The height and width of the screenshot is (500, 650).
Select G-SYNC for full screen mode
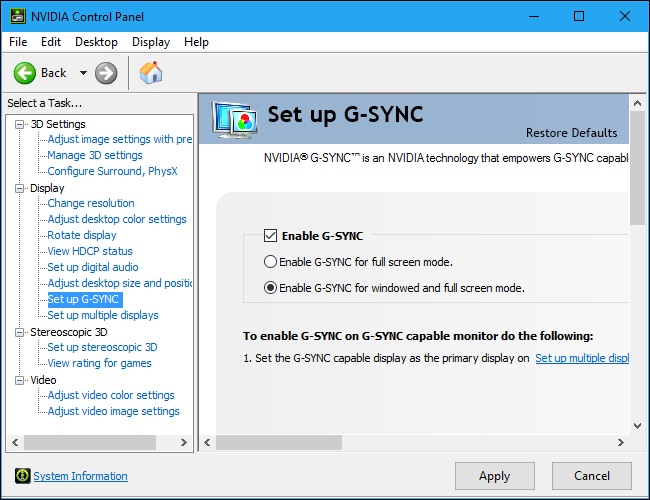[x=270, y=262]
